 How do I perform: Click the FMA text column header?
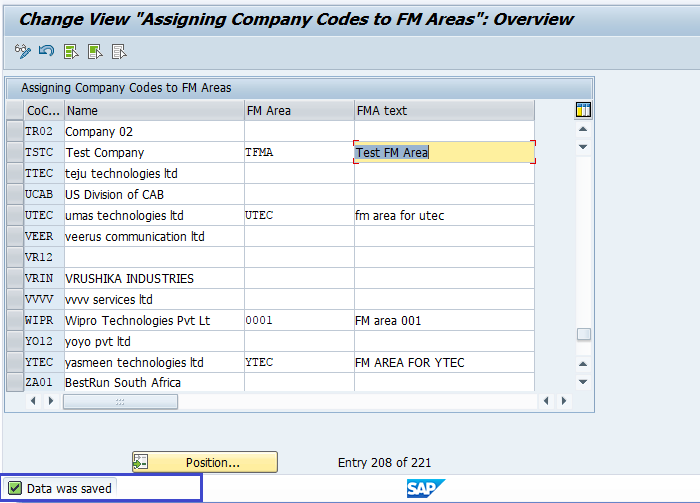[x=443, y=111]
